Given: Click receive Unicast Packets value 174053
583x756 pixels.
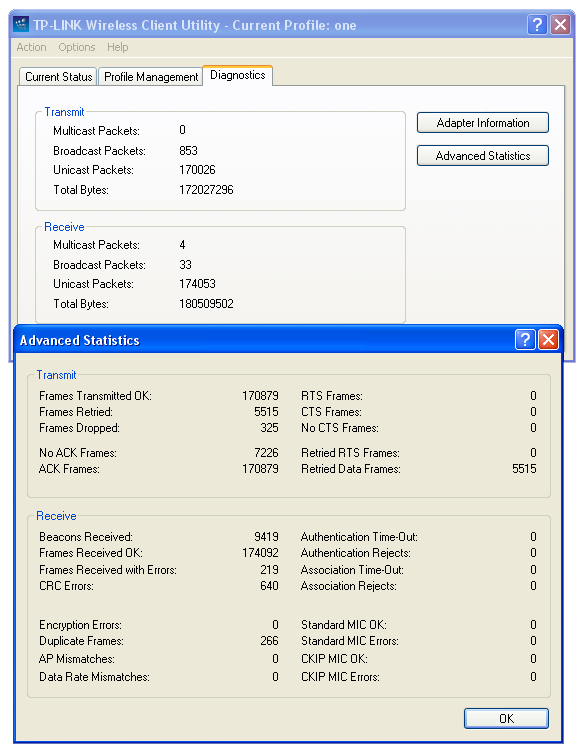Looking at the screenshot, I should pos(197,284).
